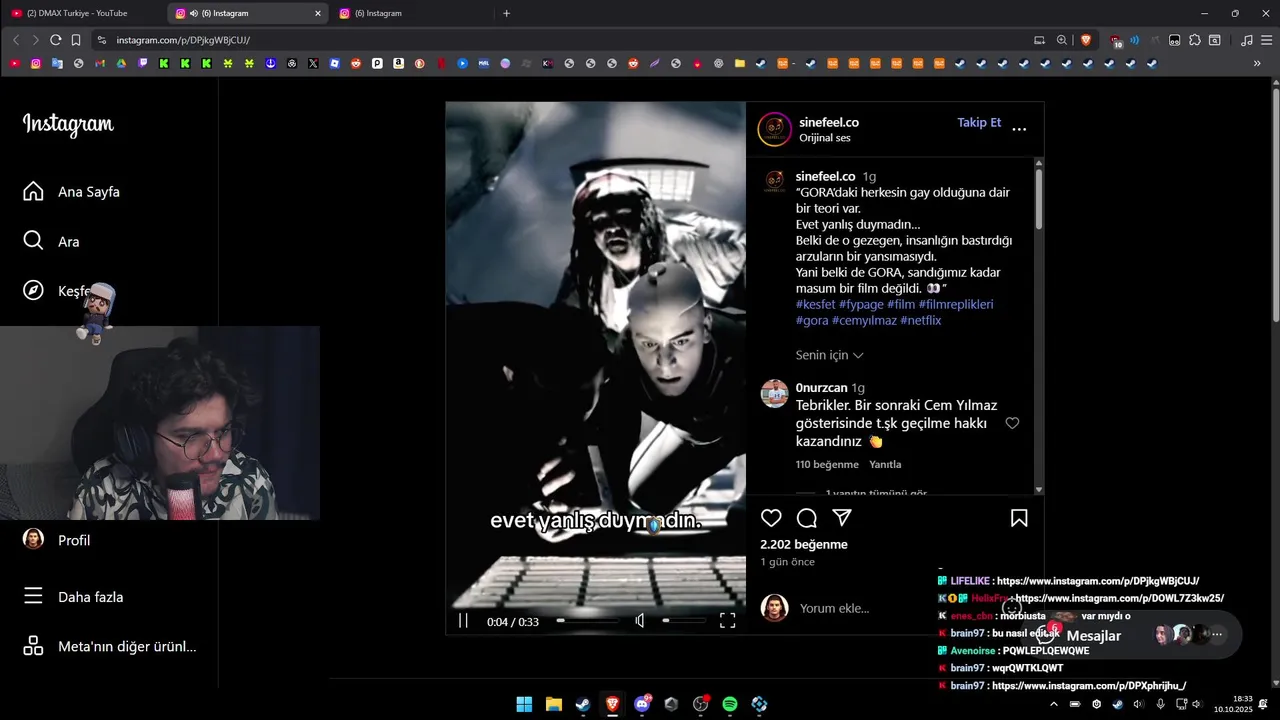
Task: Open the #kesfet hashtag
Action: (815, 304)
